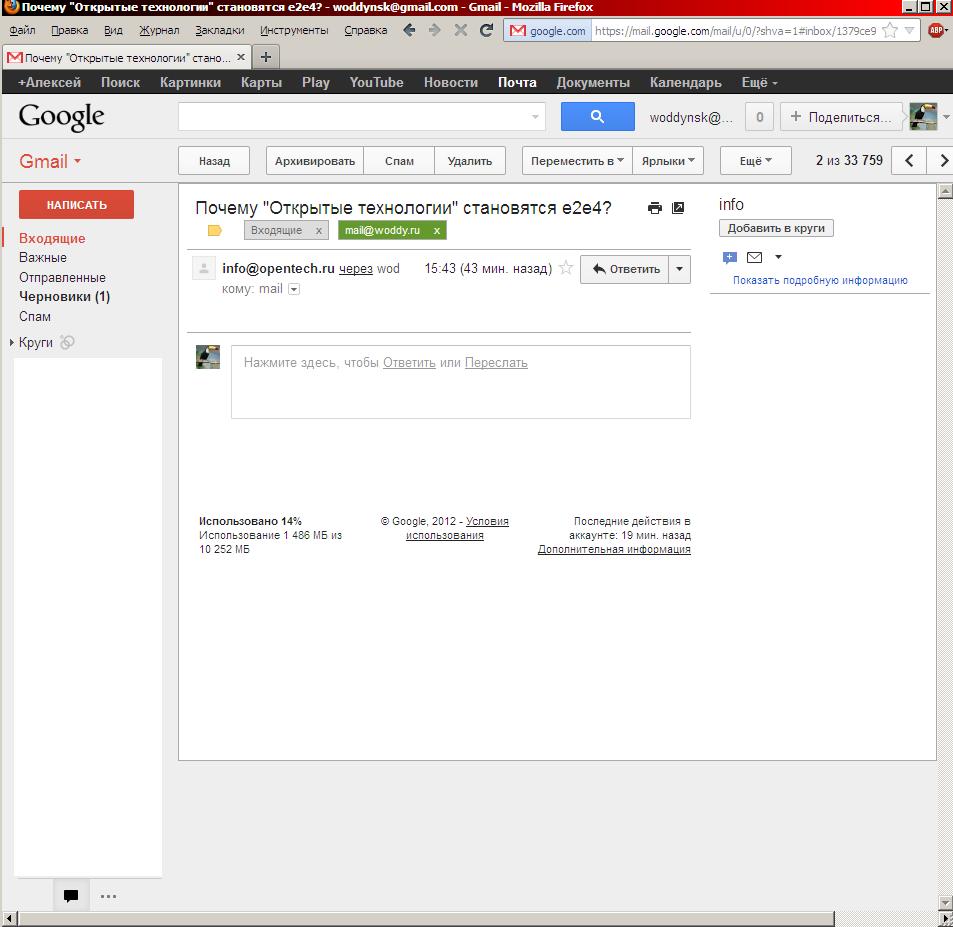Open the Переместить в dropdown

577,160
